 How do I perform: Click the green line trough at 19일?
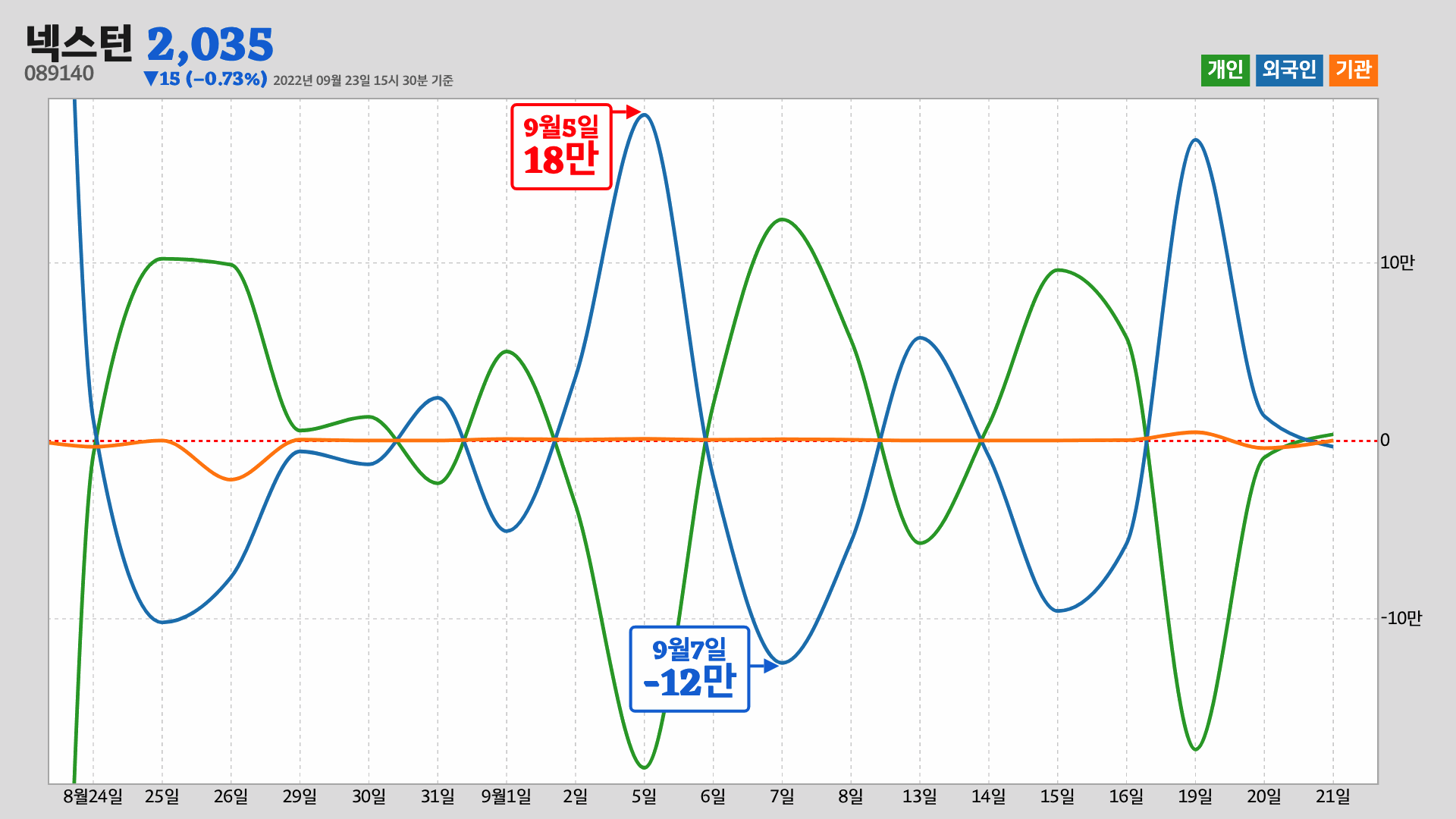point(1196,749)
